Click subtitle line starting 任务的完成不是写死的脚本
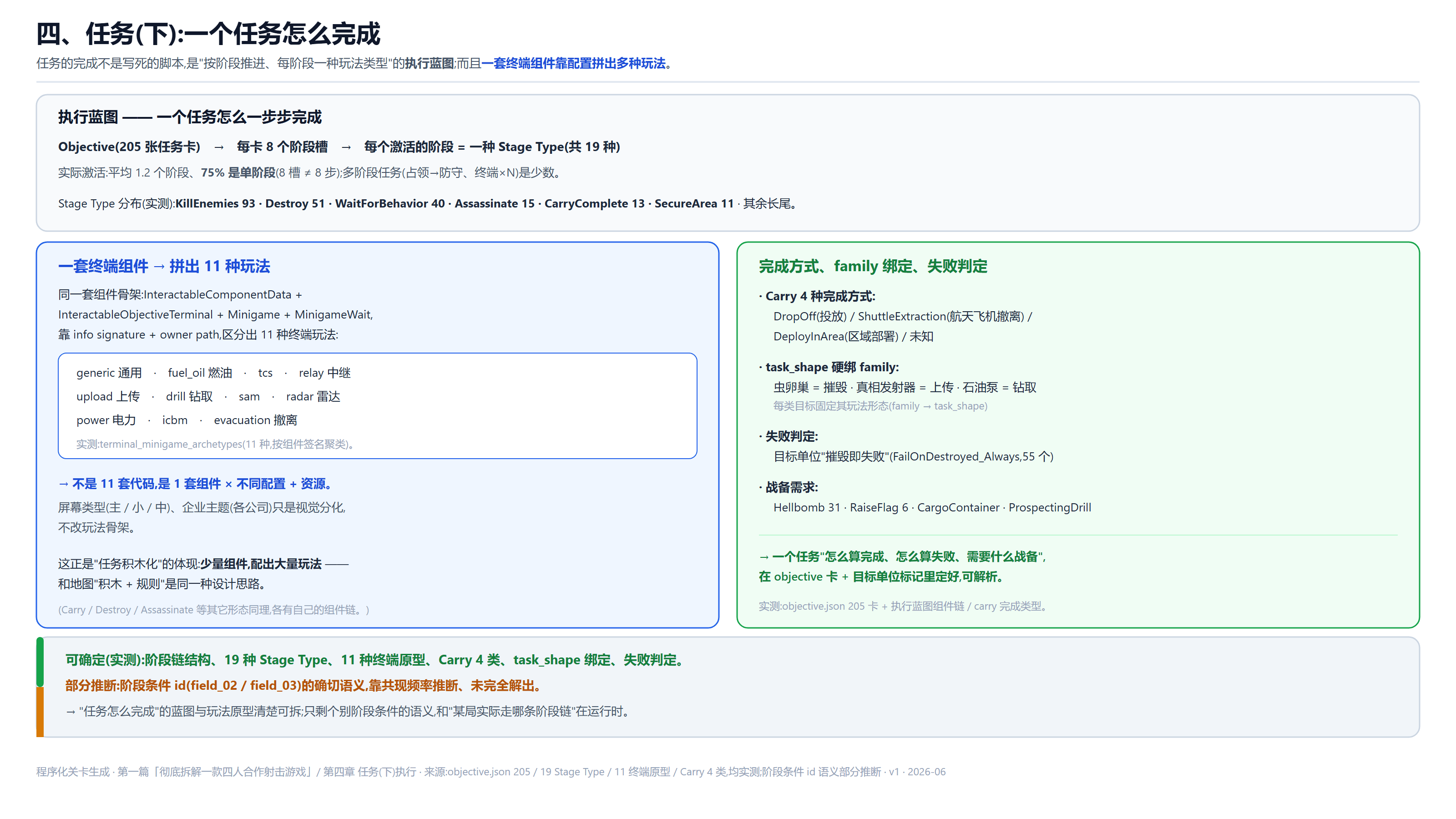This screenshot has width=1456, height=819. [x=354, y=63]
